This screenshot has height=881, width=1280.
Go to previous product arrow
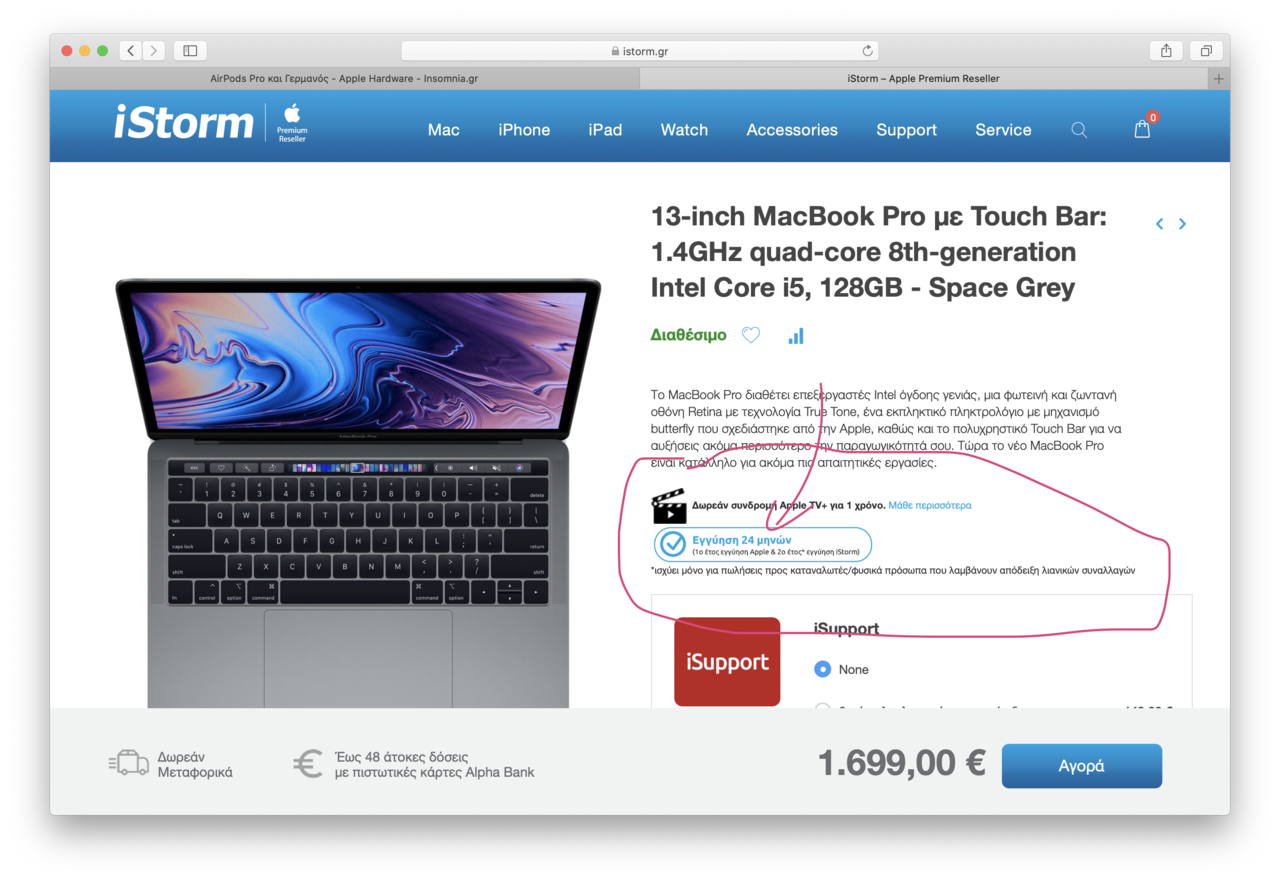[x=1159, y=224]
